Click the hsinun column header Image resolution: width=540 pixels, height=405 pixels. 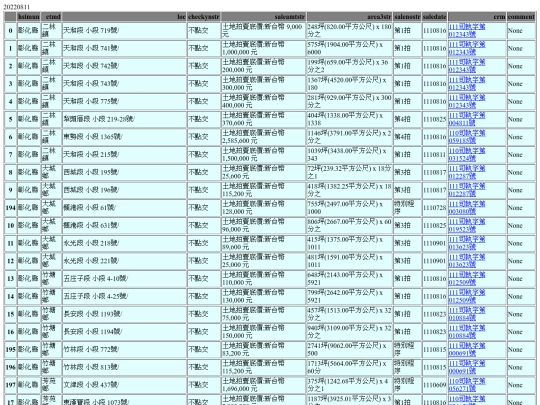click(29, 17)
